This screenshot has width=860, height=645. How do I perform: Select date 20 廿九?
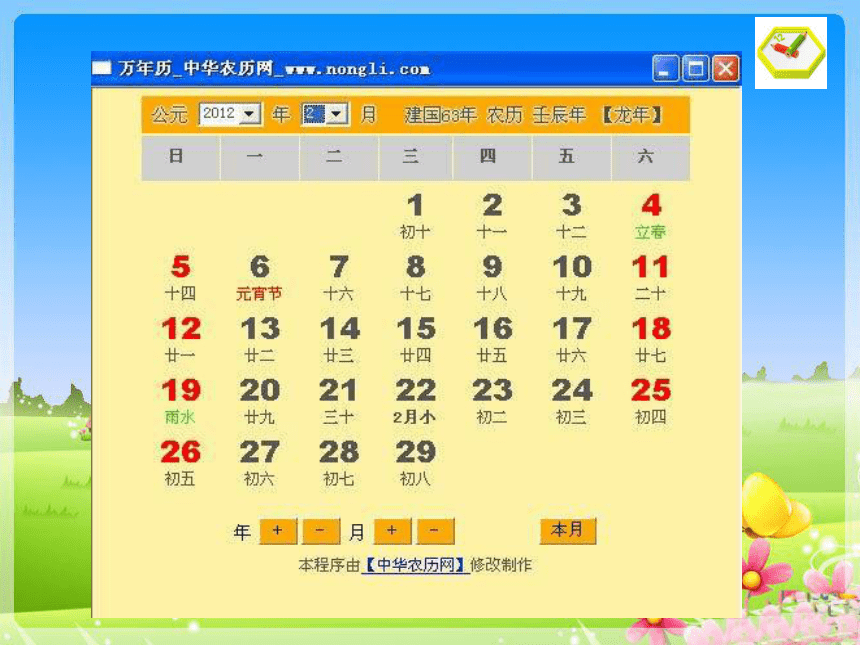[x=259, y=401]
